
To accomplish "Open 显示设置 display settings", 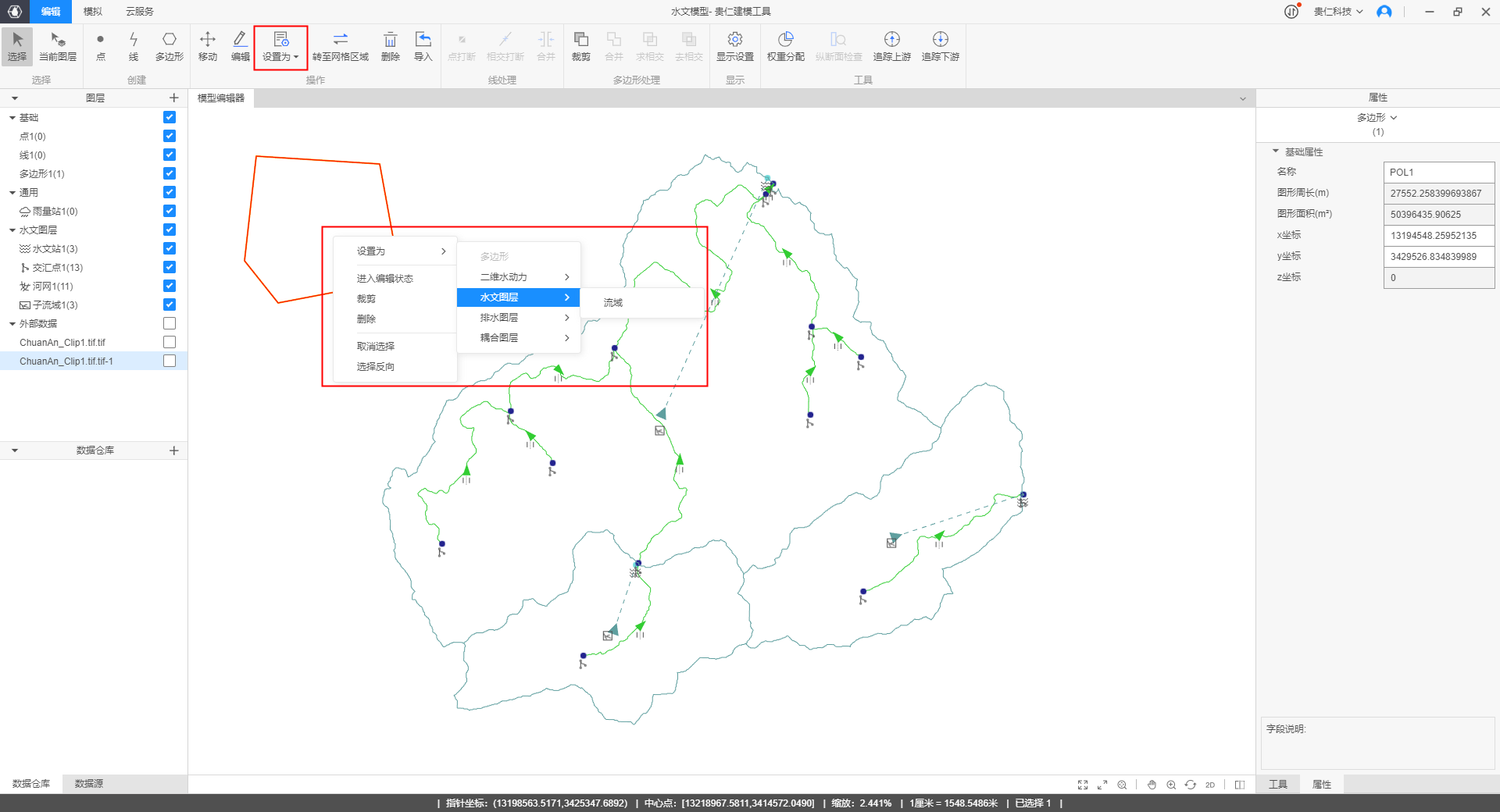I will coord(734,46).
